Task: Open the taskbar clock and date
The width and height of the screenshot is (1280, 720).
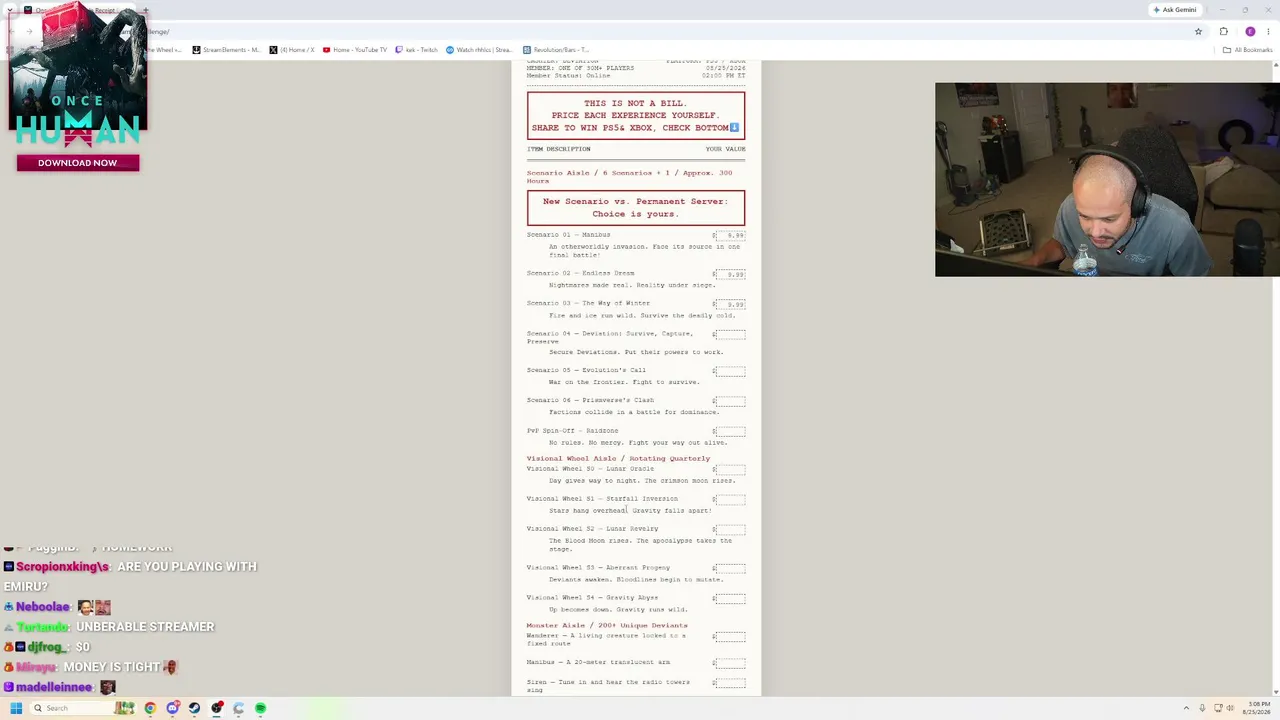Action: point(1258,708)
